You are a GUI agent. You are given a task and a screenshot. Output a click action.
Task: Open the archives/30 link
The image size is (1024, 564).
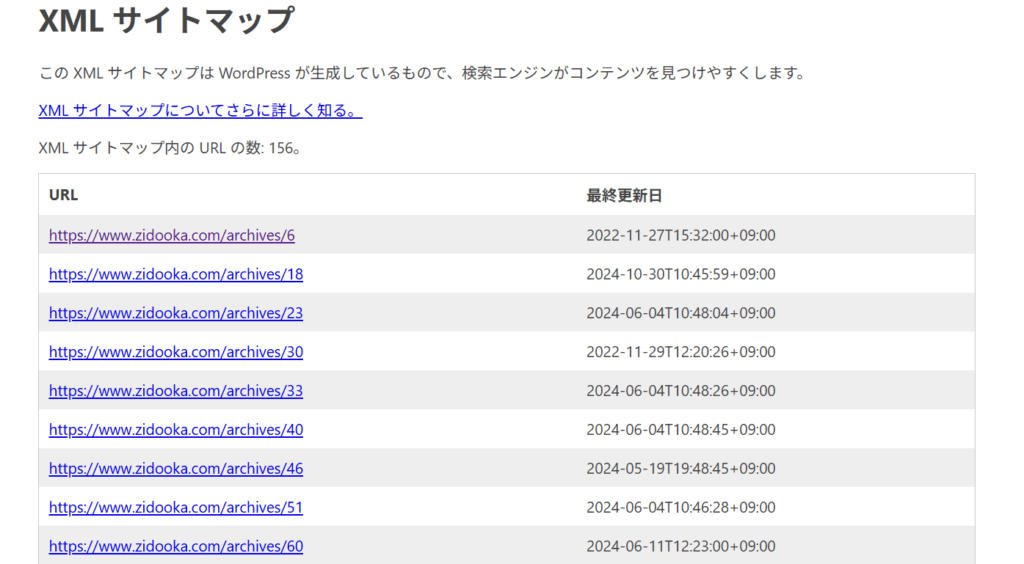175,352
